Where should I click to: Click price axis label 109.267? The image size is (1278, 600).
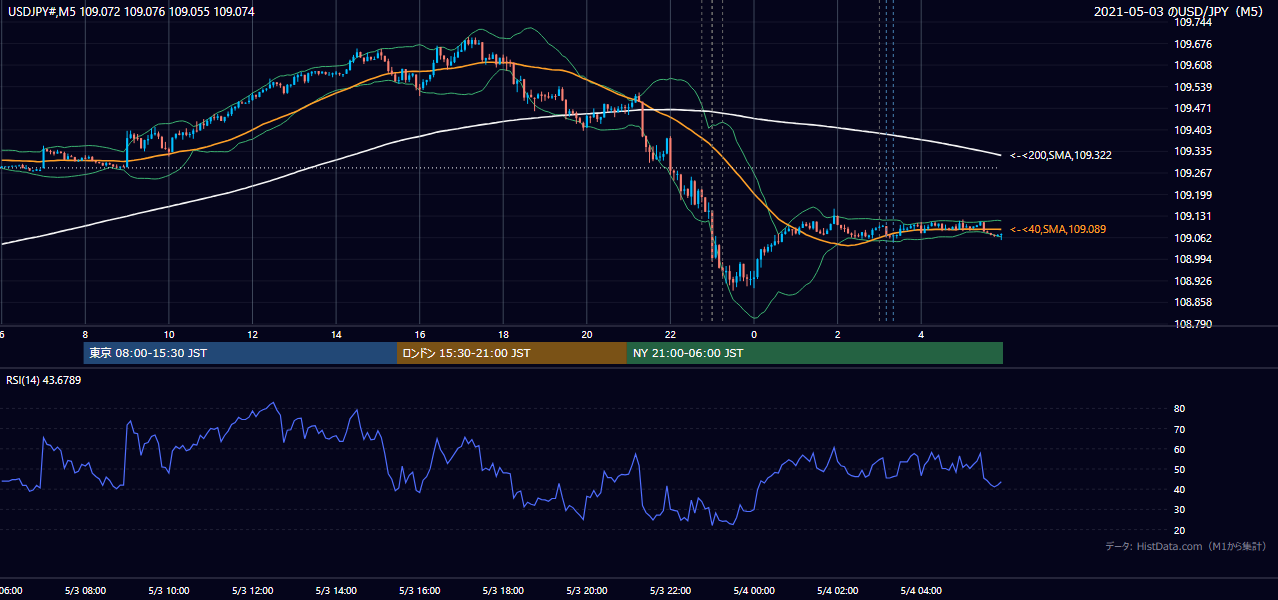[x=1193, y=174]
